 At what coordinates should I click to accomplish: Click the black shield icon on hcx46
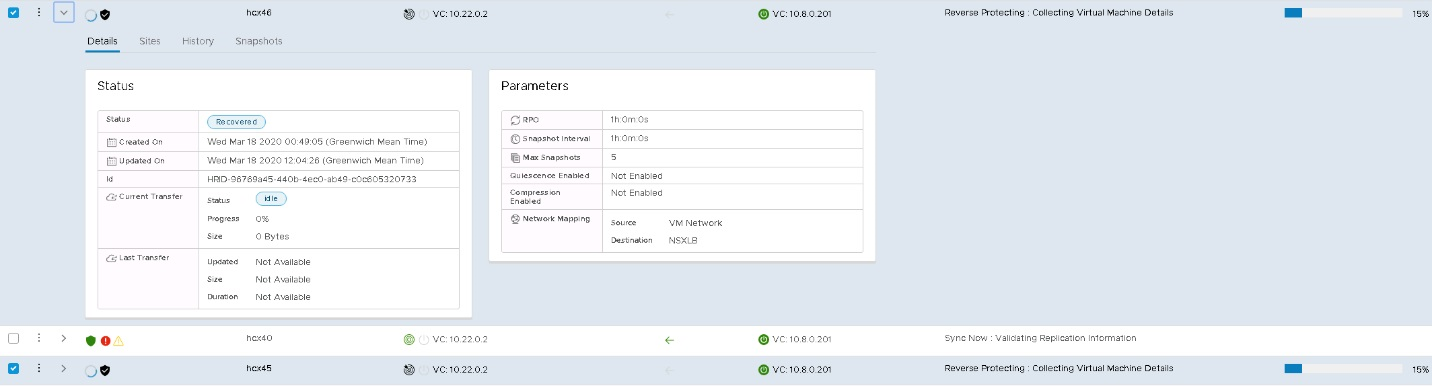(x=105, y=15)
